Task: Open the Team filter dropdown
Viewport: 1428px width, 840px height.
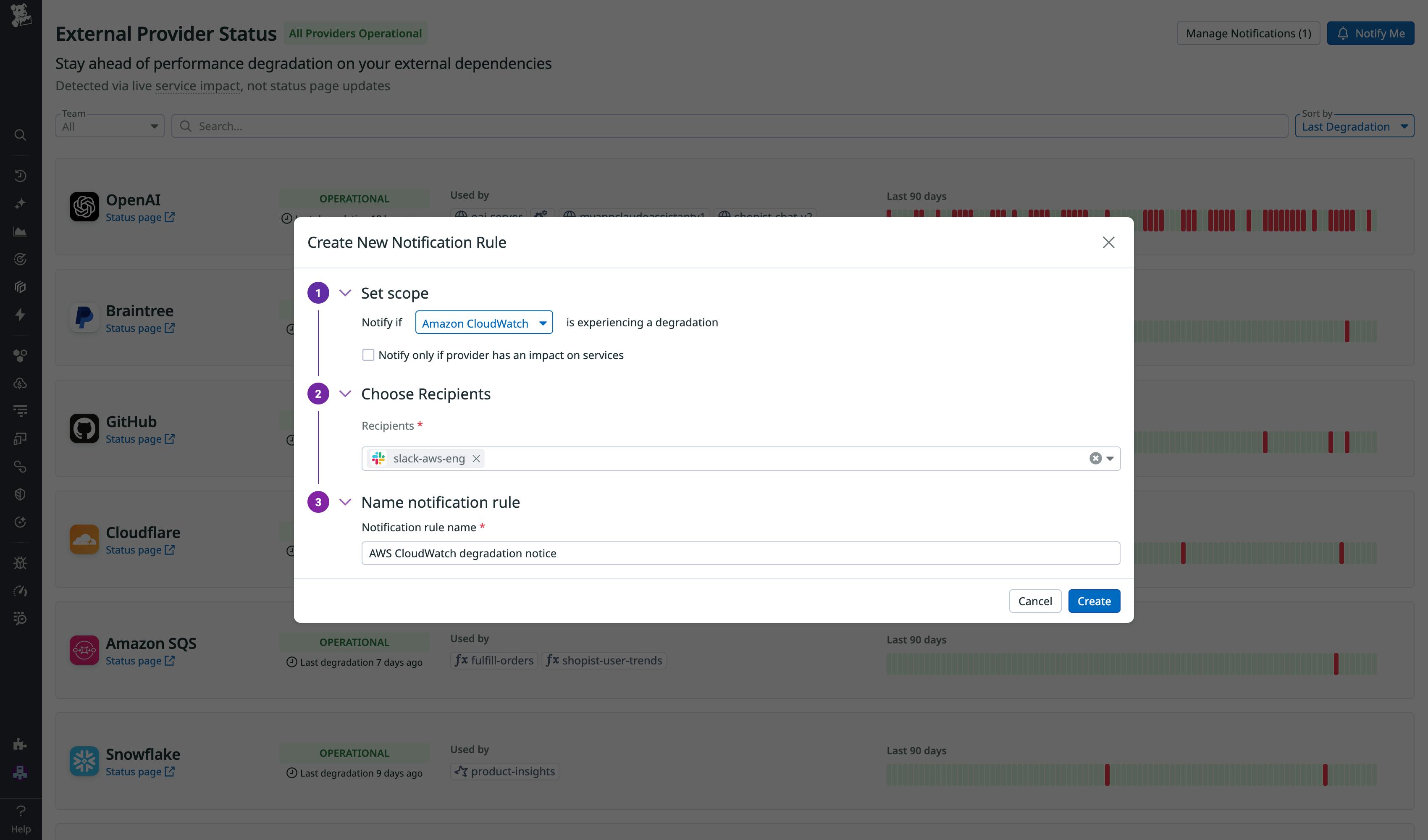Action: point(109,125)
